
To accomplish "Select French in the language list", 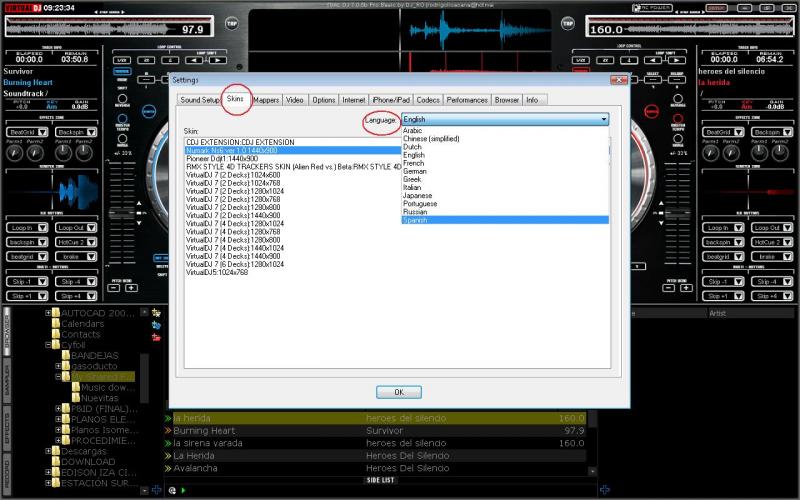I will click(505, 163).
